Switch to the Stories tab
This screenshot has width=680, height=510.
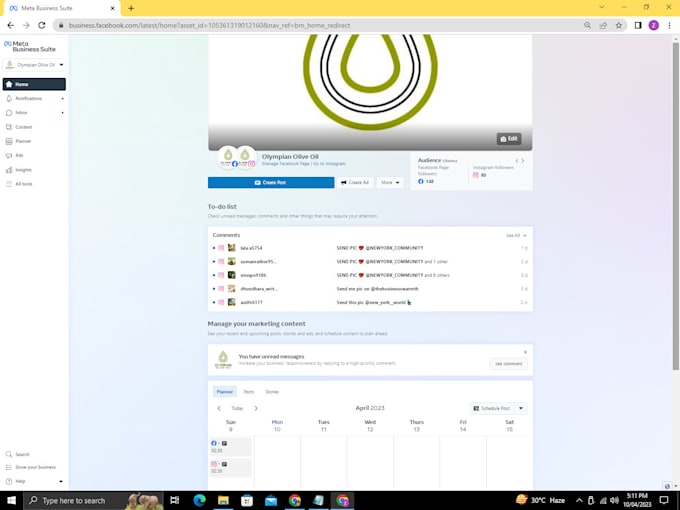(272, 392)
